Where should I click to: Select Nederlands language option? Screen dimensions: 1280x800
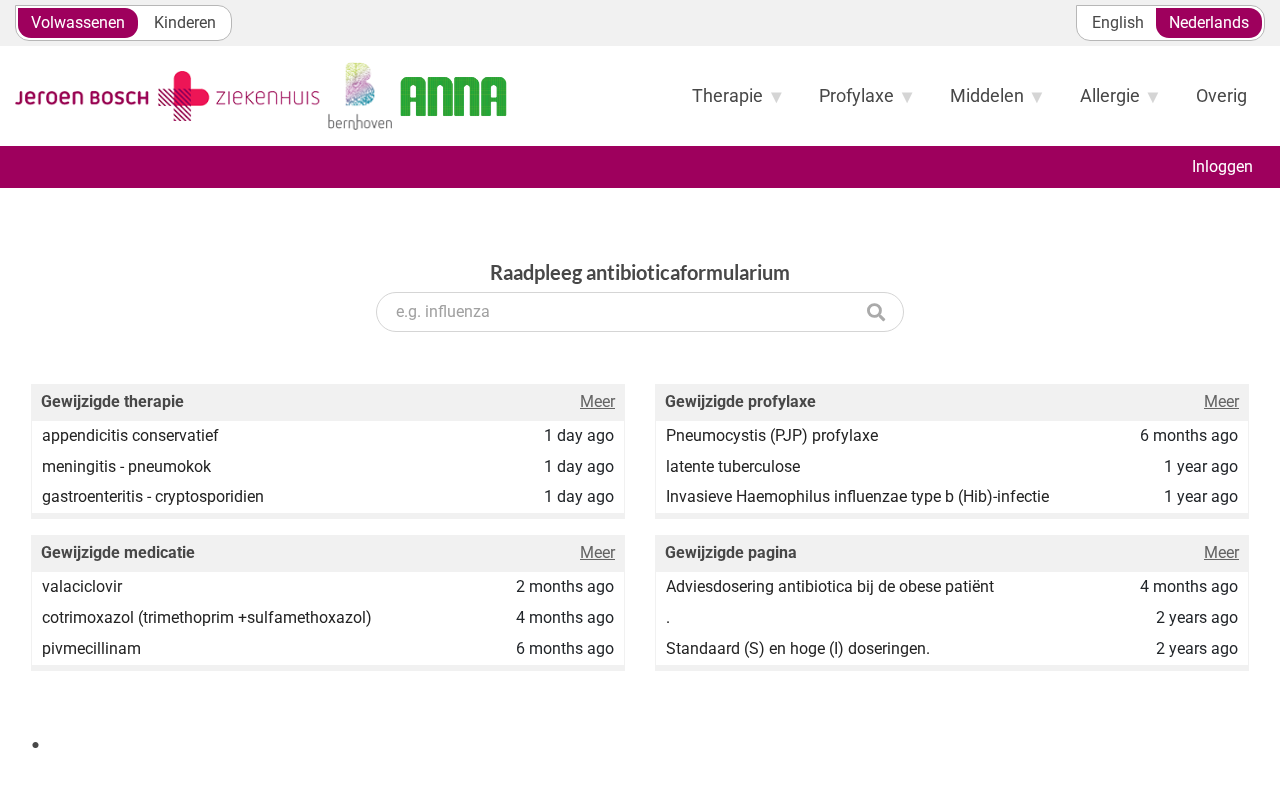coord(1209,23)
